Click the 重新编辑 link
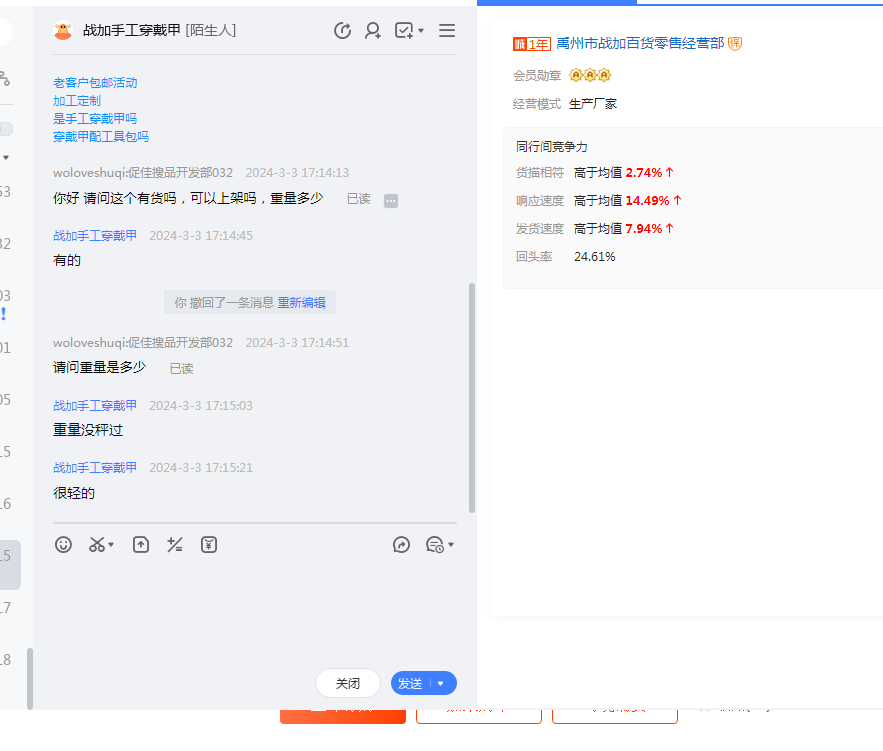Image resolution: width=883 pixels, height=751 pixels. [301, 303]
